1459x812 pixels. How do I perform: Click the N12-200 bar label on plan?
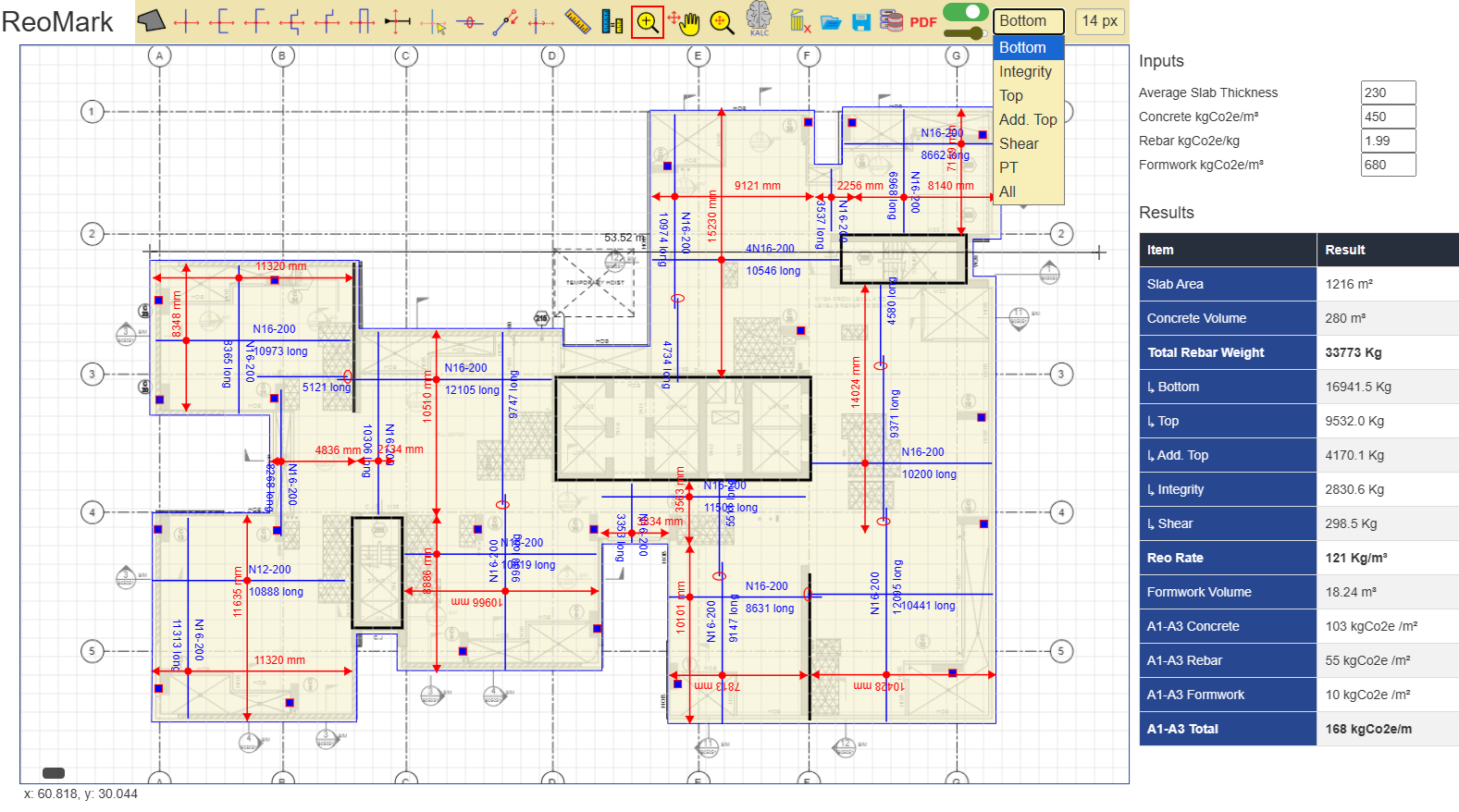269,570
